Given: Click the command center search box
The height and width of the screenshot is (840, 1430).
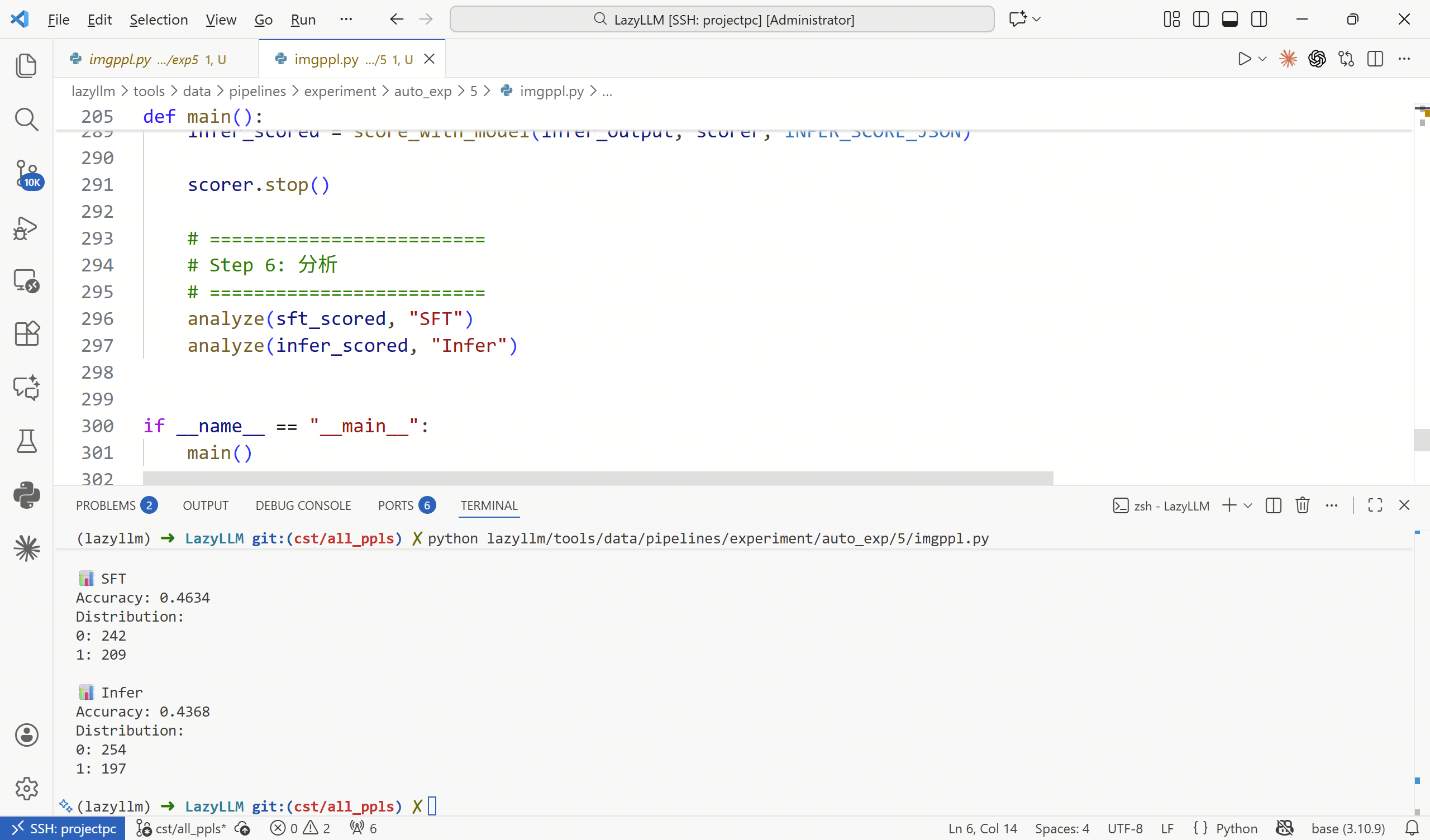Looking at the screenshot, I should (x=722, y=20).
